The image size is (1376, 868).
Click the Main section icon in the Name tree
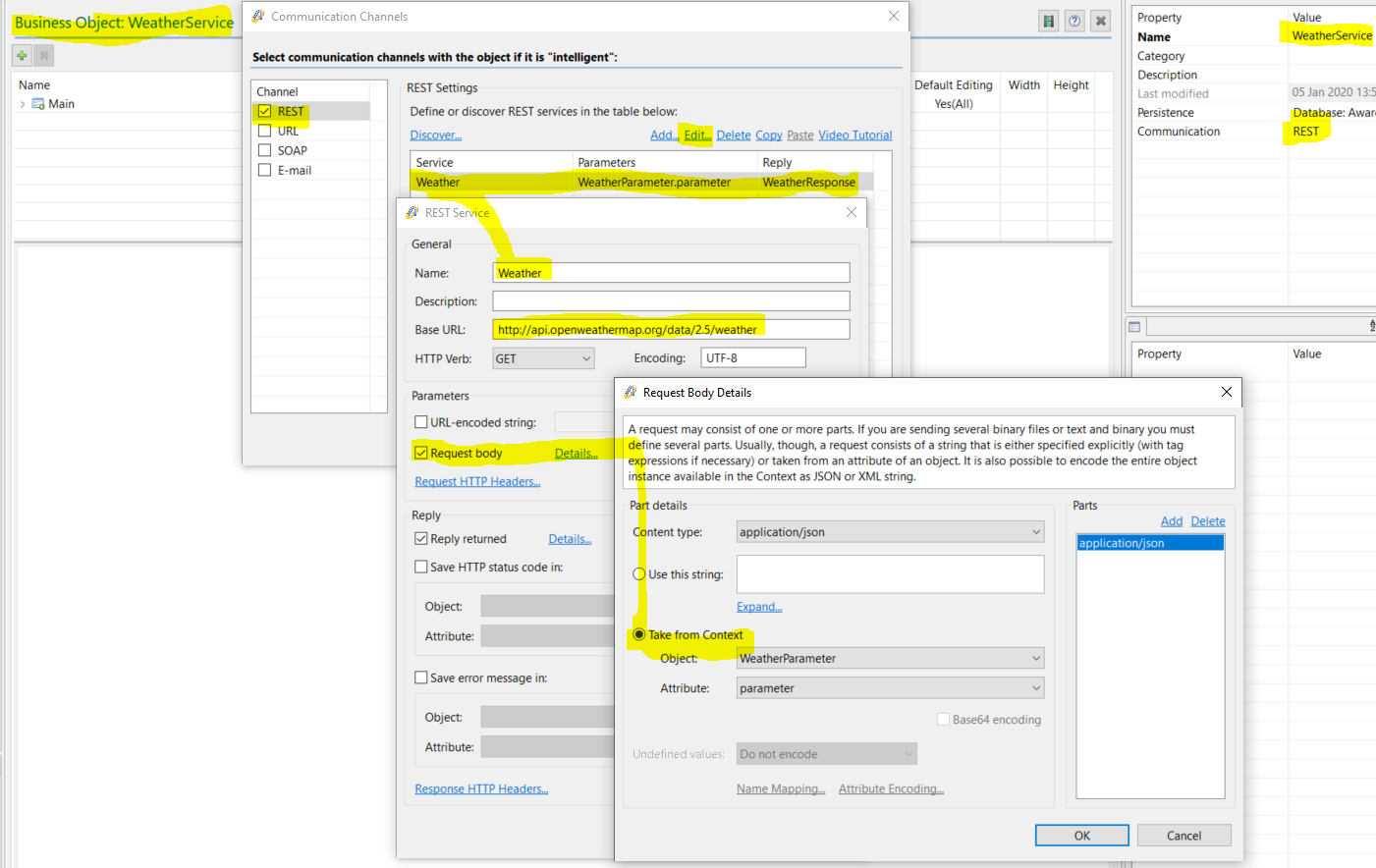tap(38, 103)
